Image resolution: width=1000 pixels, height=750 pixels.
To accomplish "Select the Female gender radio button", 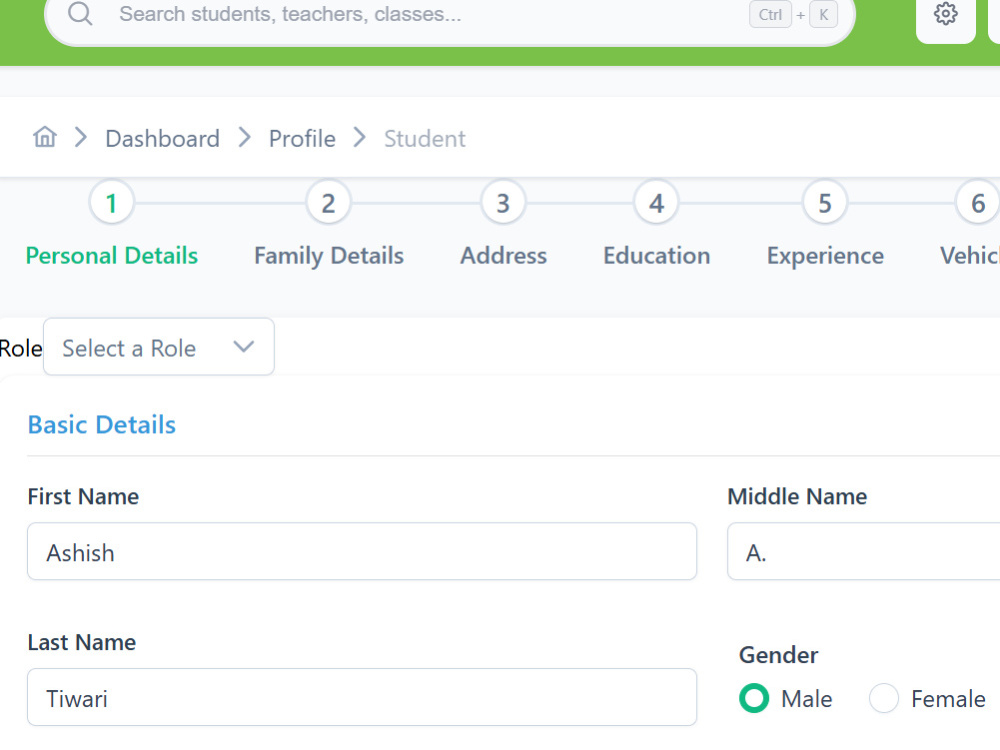I will click(x=884, y=698).
